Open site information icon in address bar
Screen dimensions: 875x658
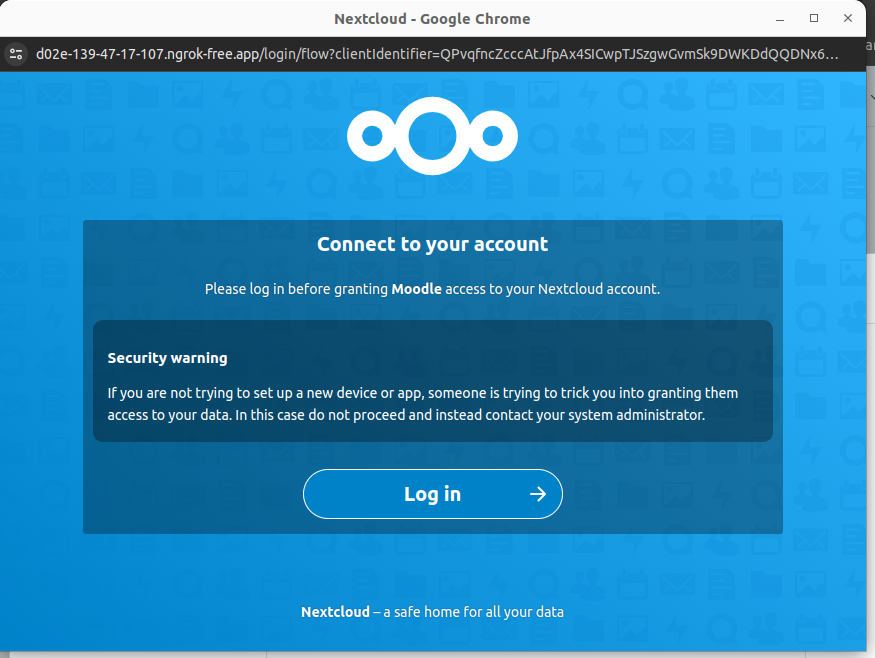click(x=16, y=54)
